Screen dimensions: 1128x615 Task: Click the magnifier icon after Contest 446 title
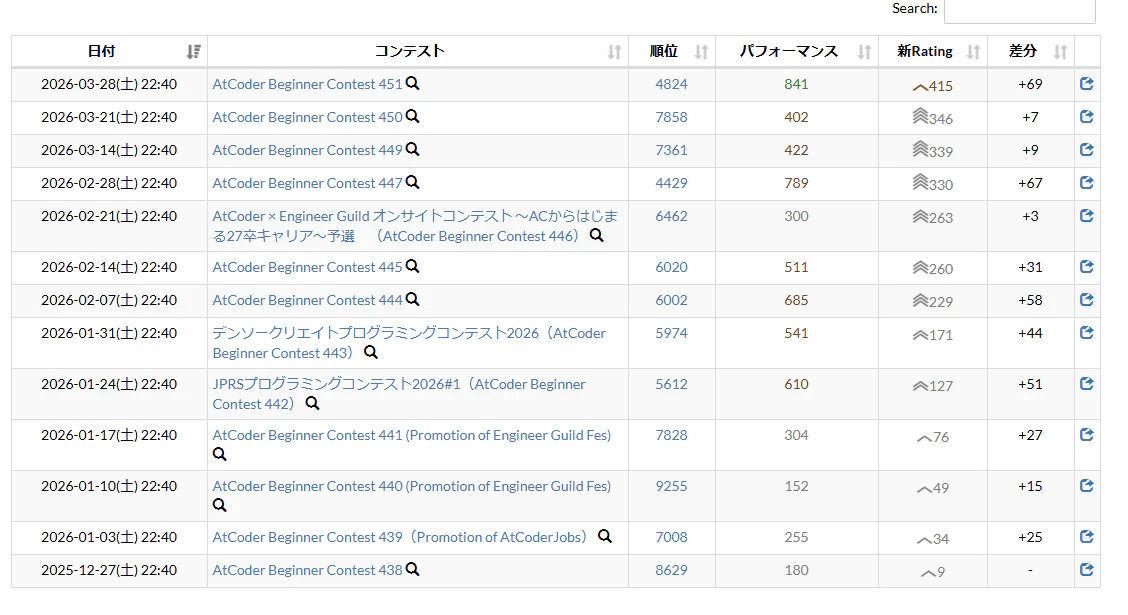pyautogui.click(x=596, y=235)
